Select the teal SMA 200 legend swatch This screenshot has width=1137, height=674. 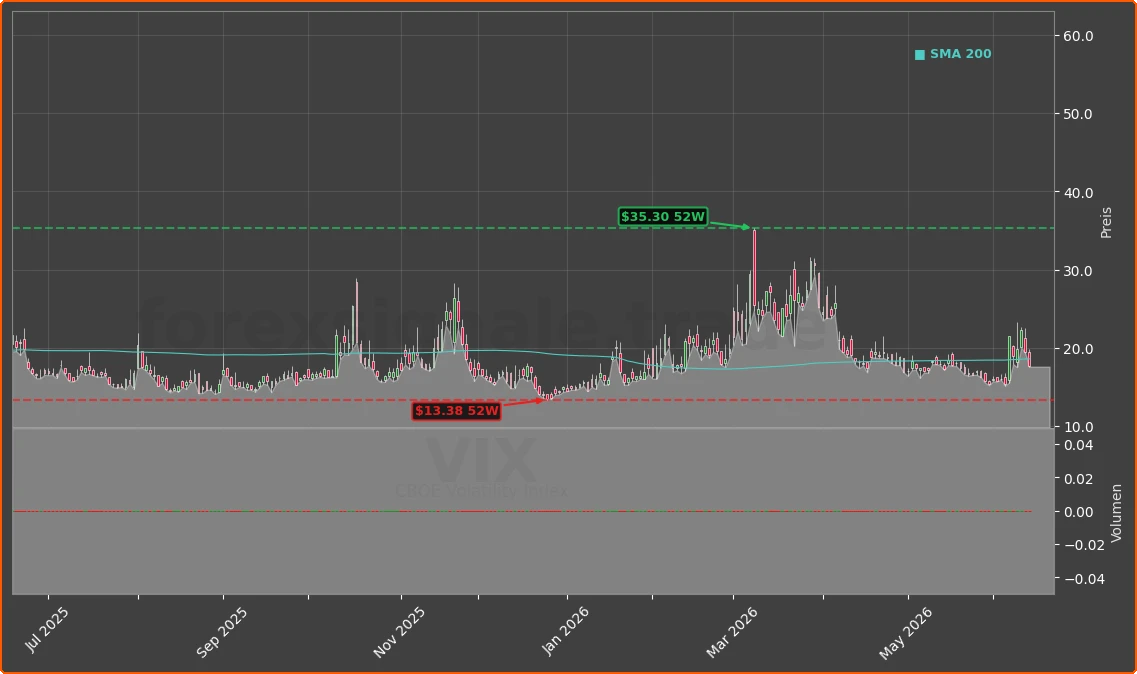919,54
